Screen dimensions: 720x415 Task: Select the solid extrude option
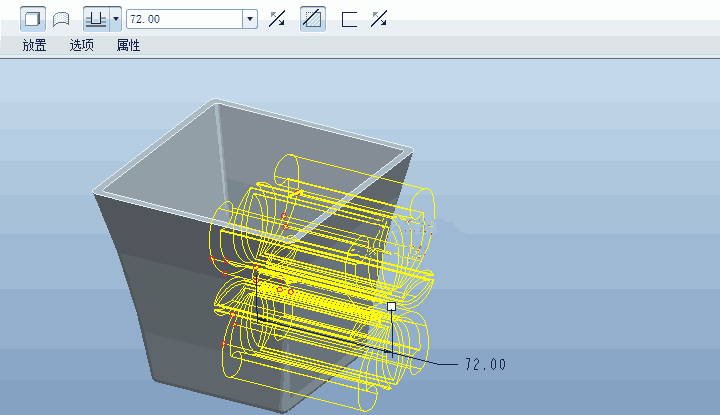coord(33,19)
